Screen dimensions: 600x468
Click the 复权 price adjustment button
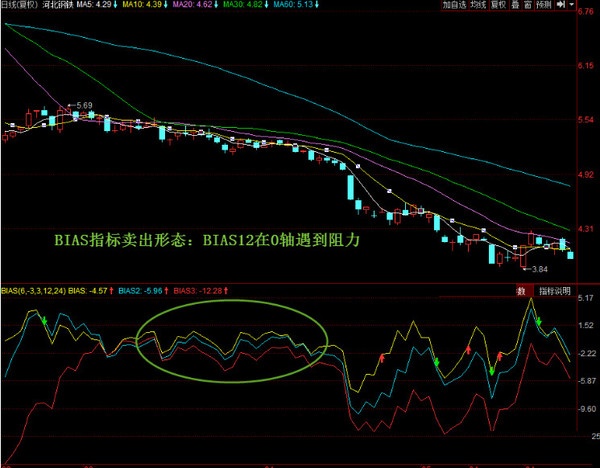tap(499, 5)
